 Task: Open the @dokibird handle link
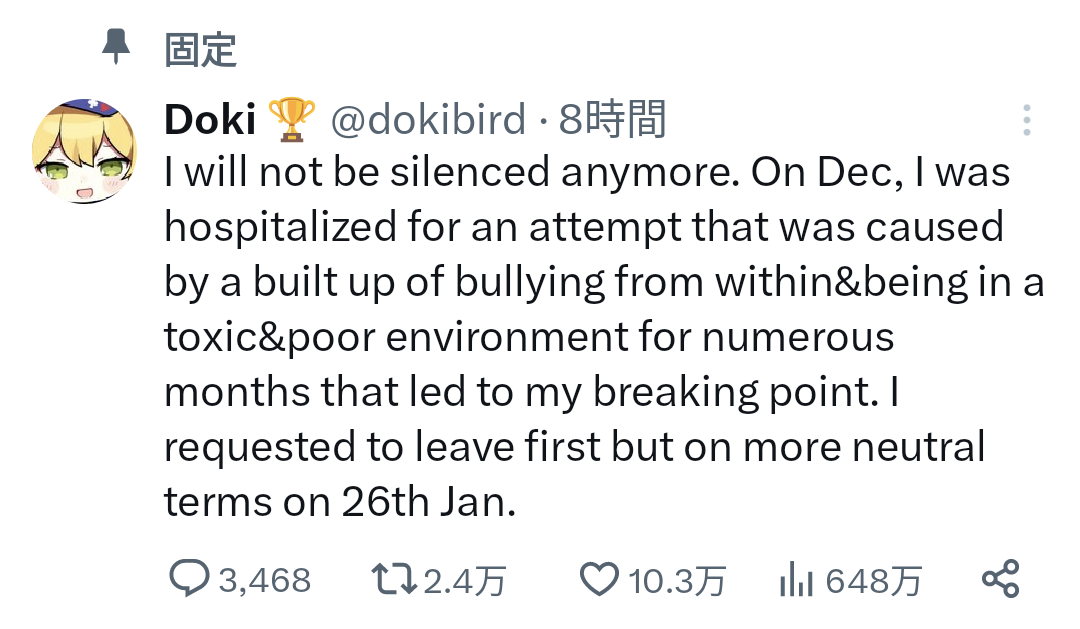[427, 121]
